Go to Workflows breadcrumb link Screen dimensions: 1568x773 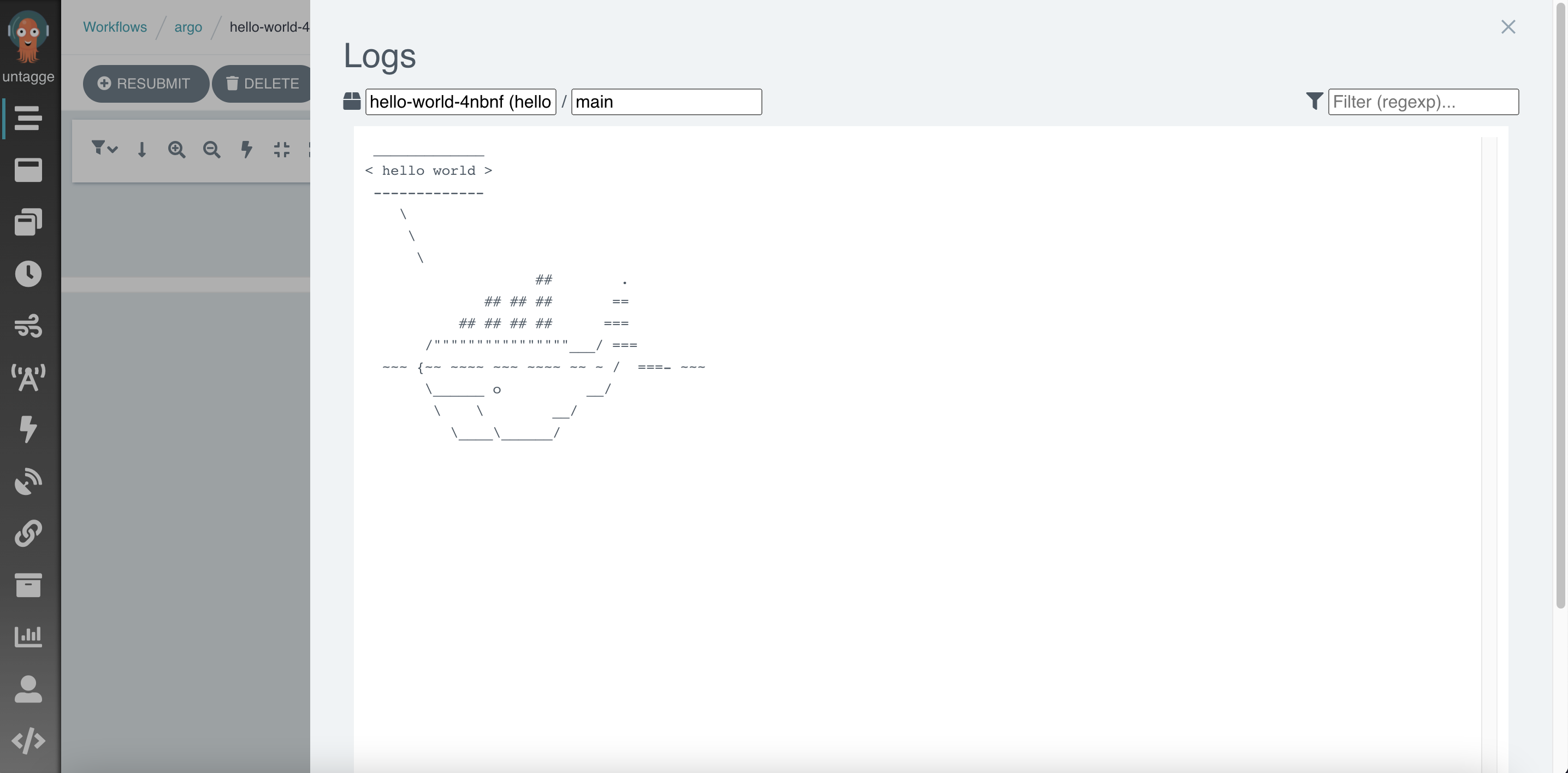(x=115, y=27)
